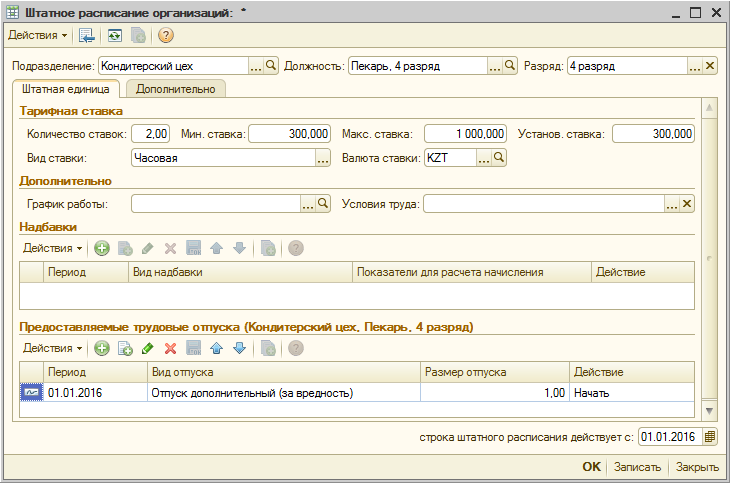Open search magnifier for Подразделение field
The image size is (730, 483).
271,66
